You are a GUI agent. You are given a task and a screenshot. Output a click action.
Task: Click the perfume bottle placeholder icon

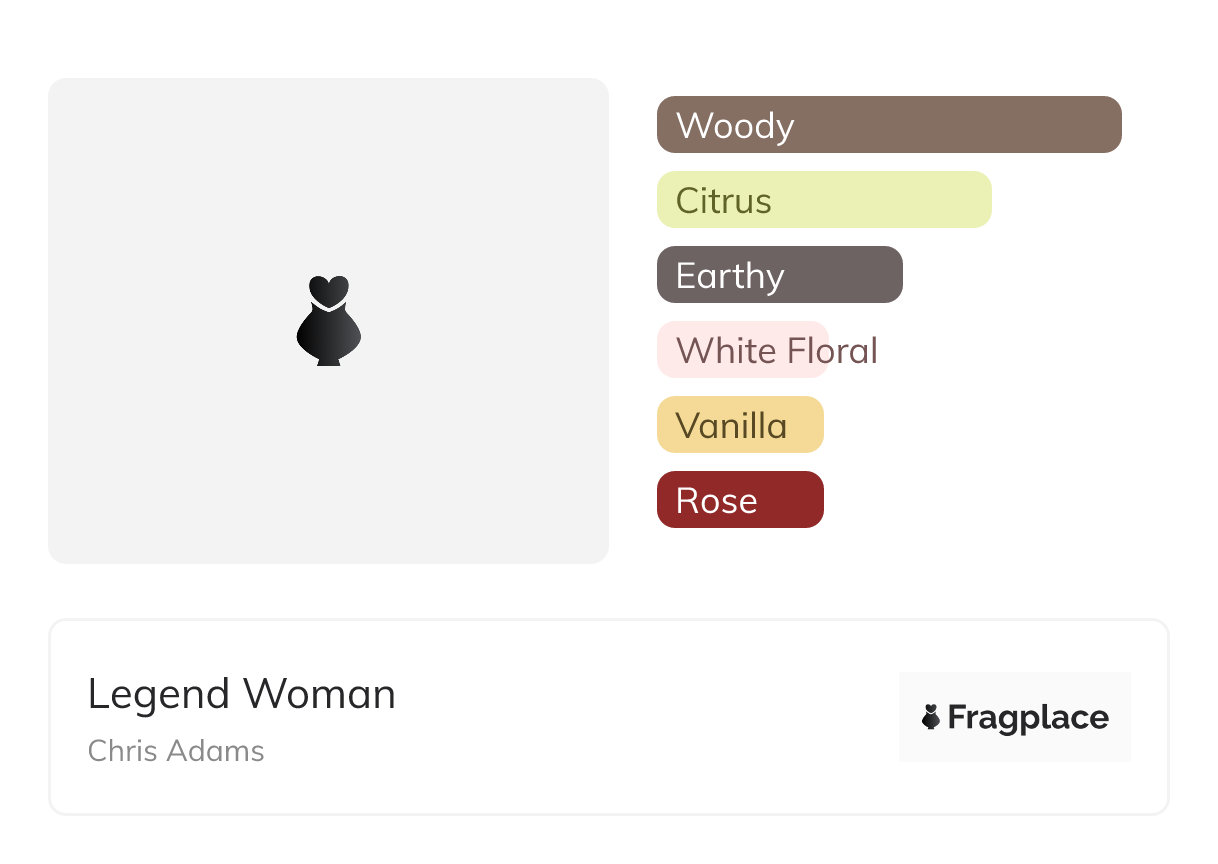click(328, 320)
